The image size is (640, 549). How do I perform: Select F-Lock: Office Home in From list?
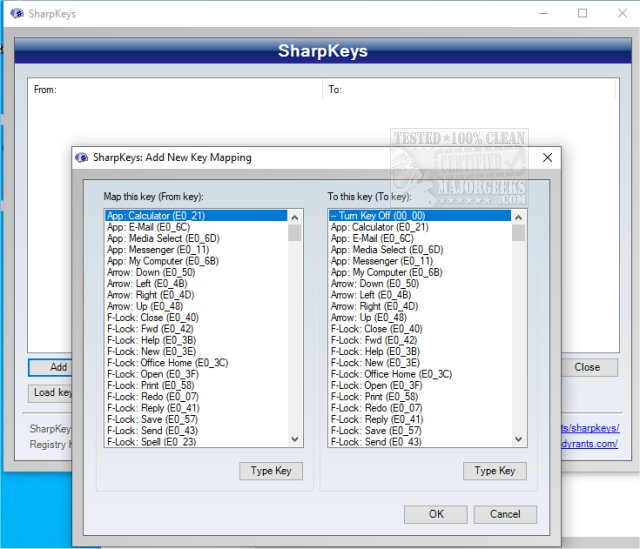[x=196, y=363]
